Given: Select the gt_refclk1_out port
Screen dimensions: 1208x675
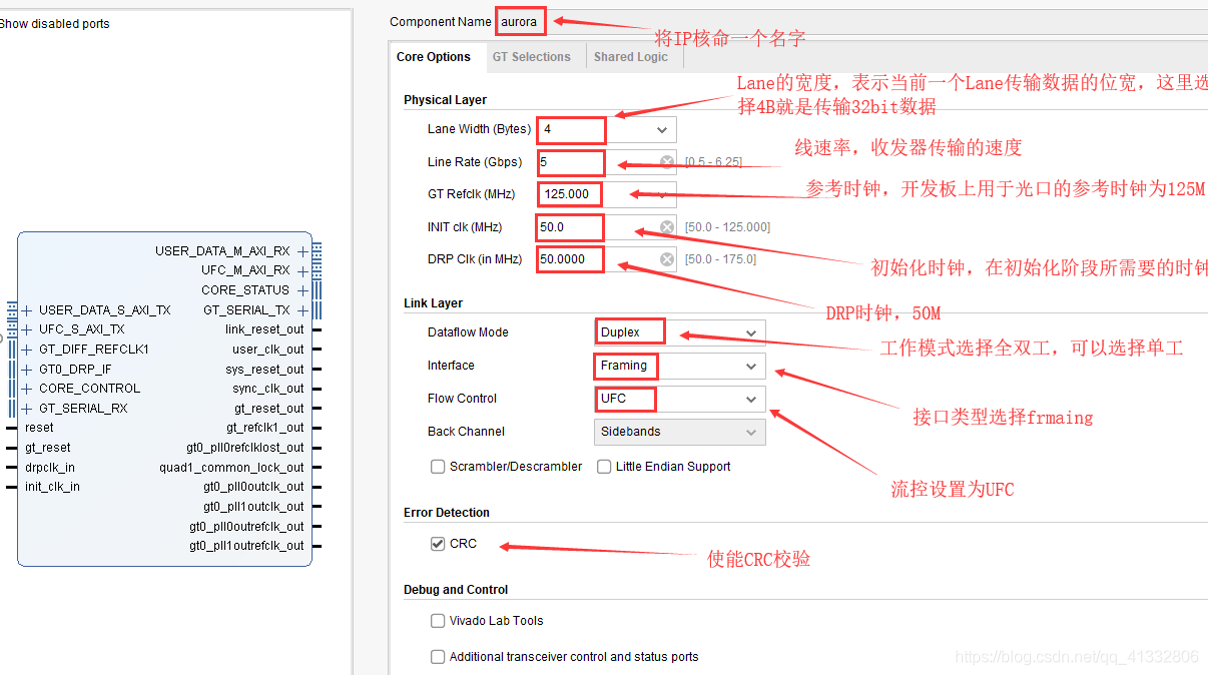Looking at the screenshot, I should click(x=265, y=428).
